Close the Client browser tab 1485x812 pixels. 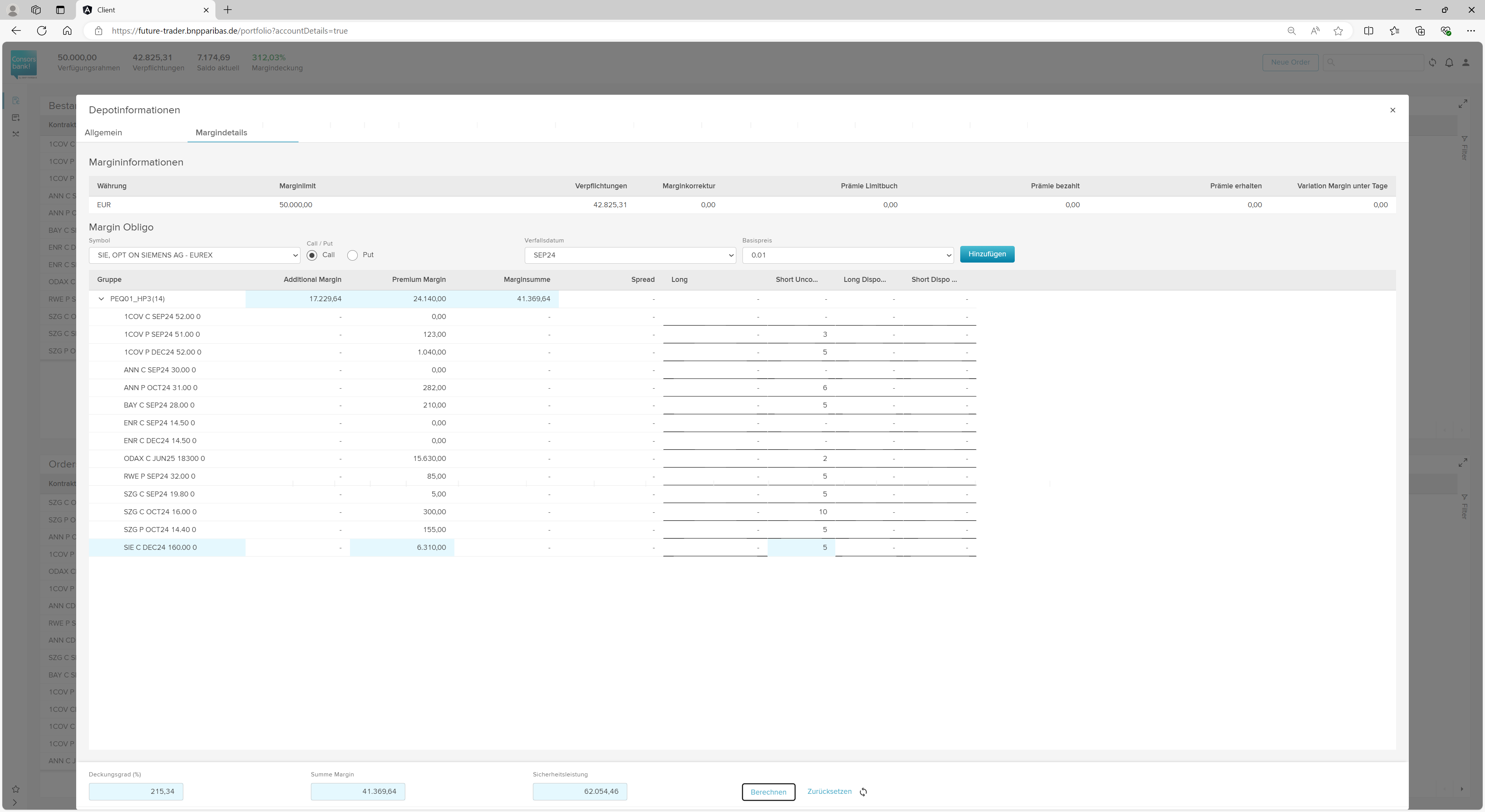click(x=206, y=10)
